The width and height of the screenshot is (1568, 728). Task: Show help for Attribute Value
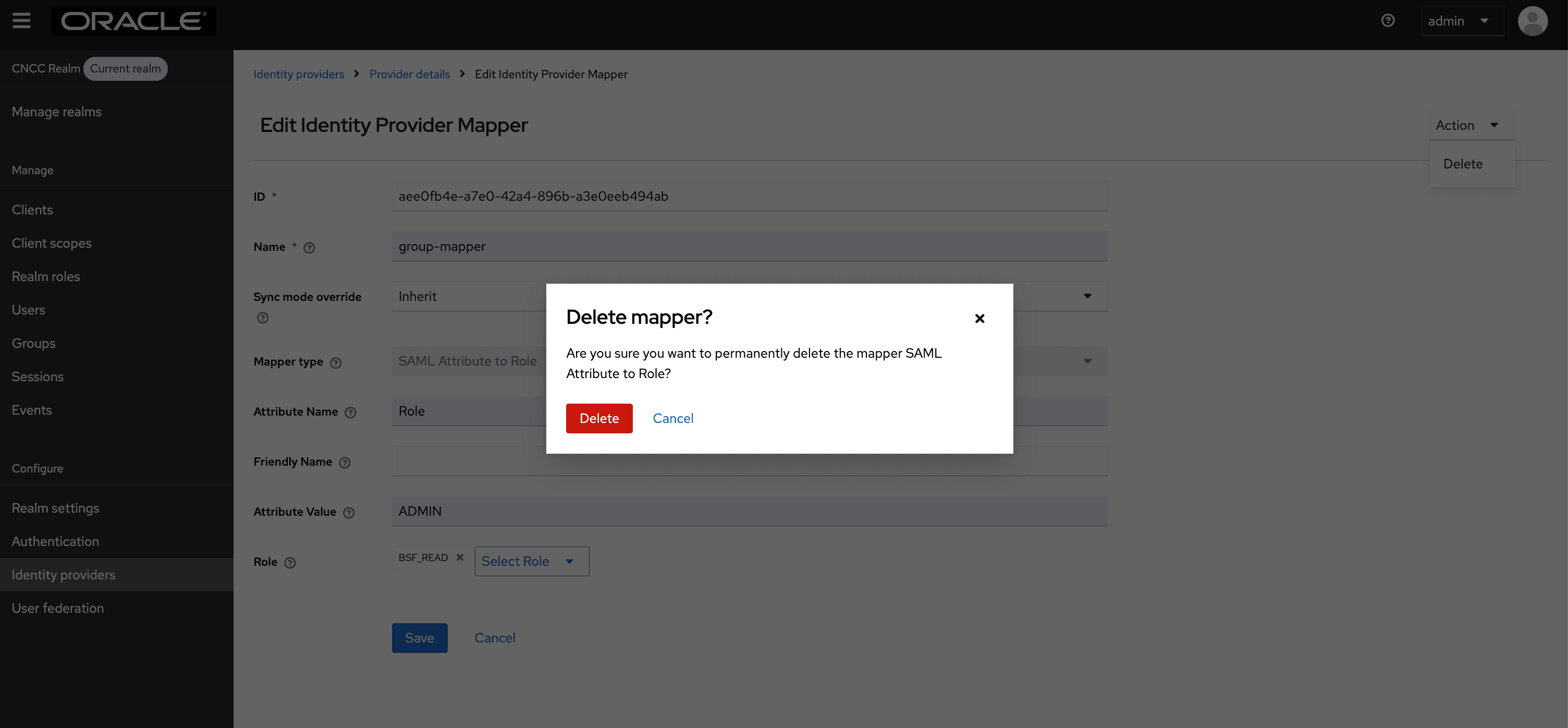(x=349, y=513)
